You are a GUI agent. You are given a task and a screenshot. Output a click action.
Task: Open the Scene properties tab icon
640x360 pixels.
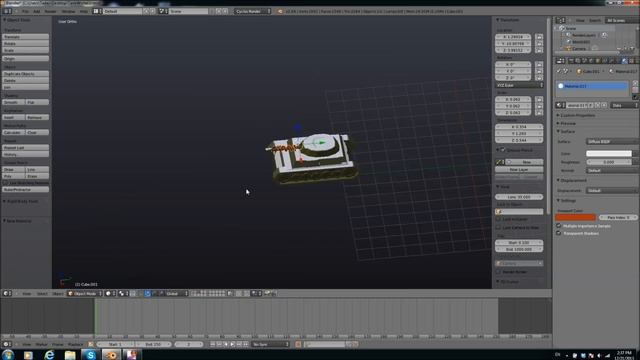(x=584, y=61)
